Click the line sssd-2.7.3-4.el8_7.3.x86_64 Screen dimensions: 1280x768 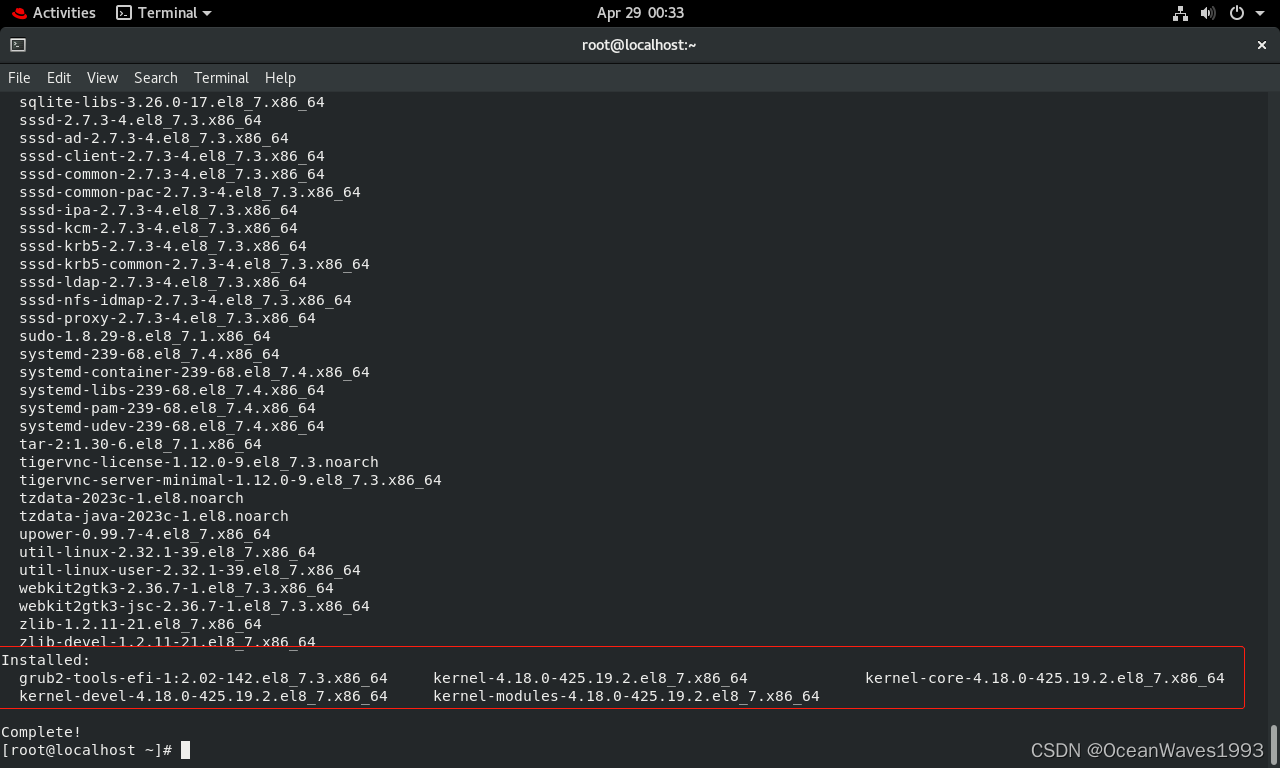140,120
